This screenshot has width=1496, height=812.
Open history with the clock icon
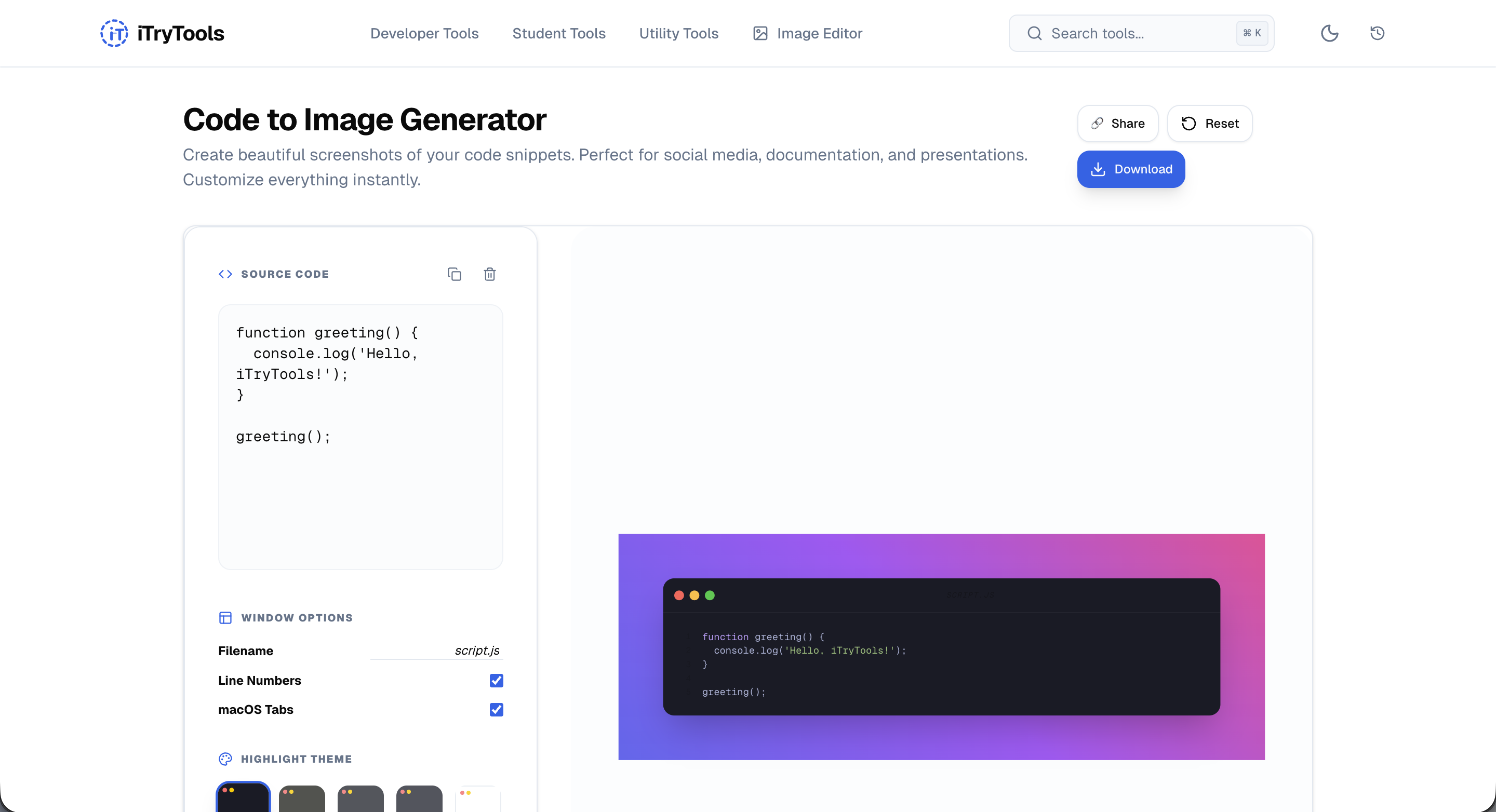[x=1378, y=33]
